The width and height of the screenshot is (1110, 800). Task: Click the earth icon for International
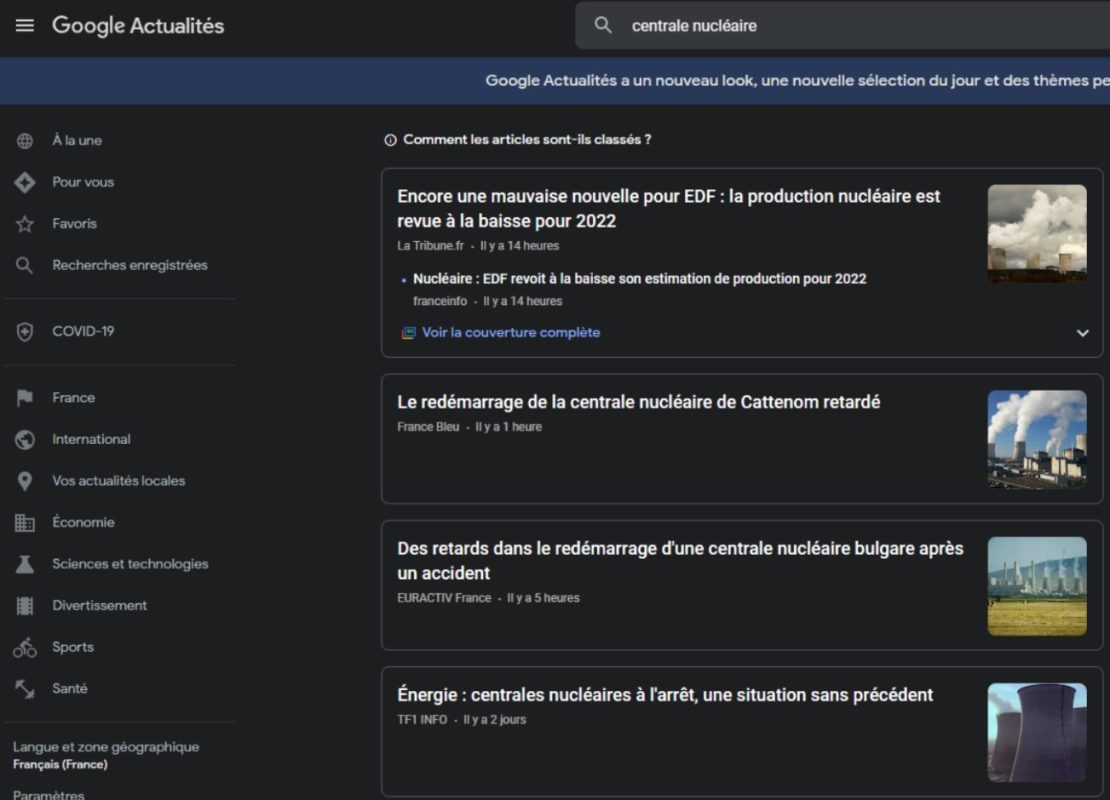click(x=25, y=440)
